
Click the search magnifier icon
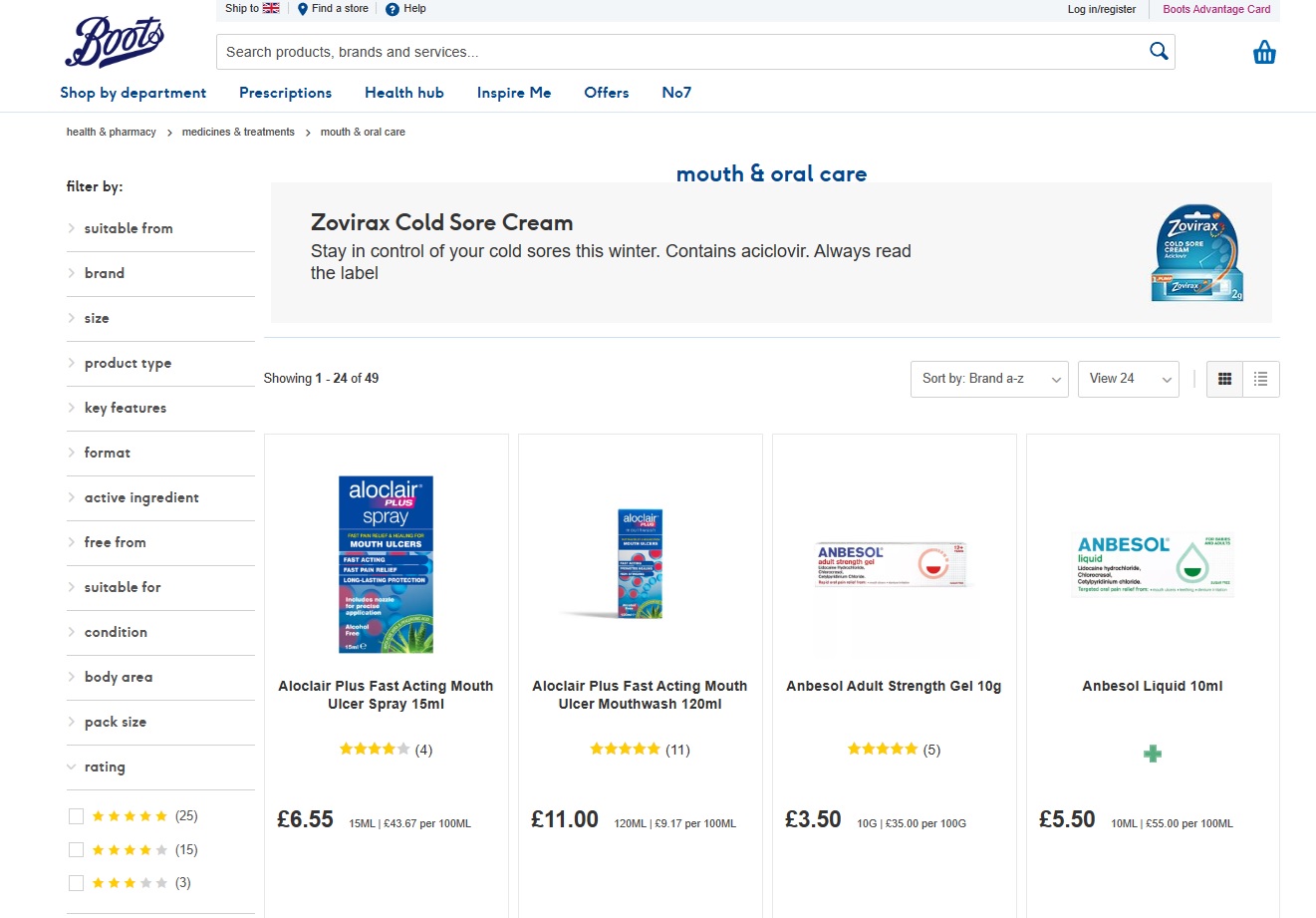coord(1159,52)
